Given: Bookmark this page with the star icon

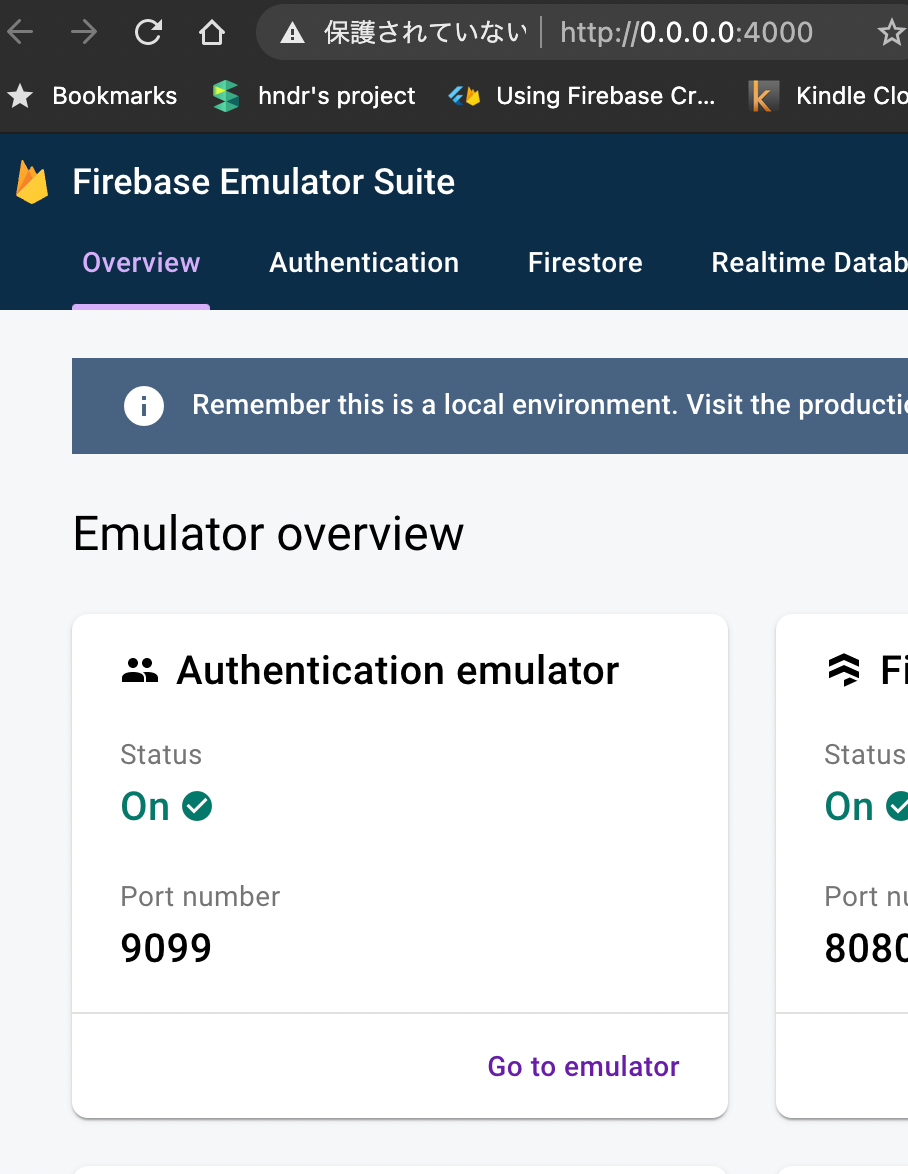Looking at the screenshot, I should [891, 32].
